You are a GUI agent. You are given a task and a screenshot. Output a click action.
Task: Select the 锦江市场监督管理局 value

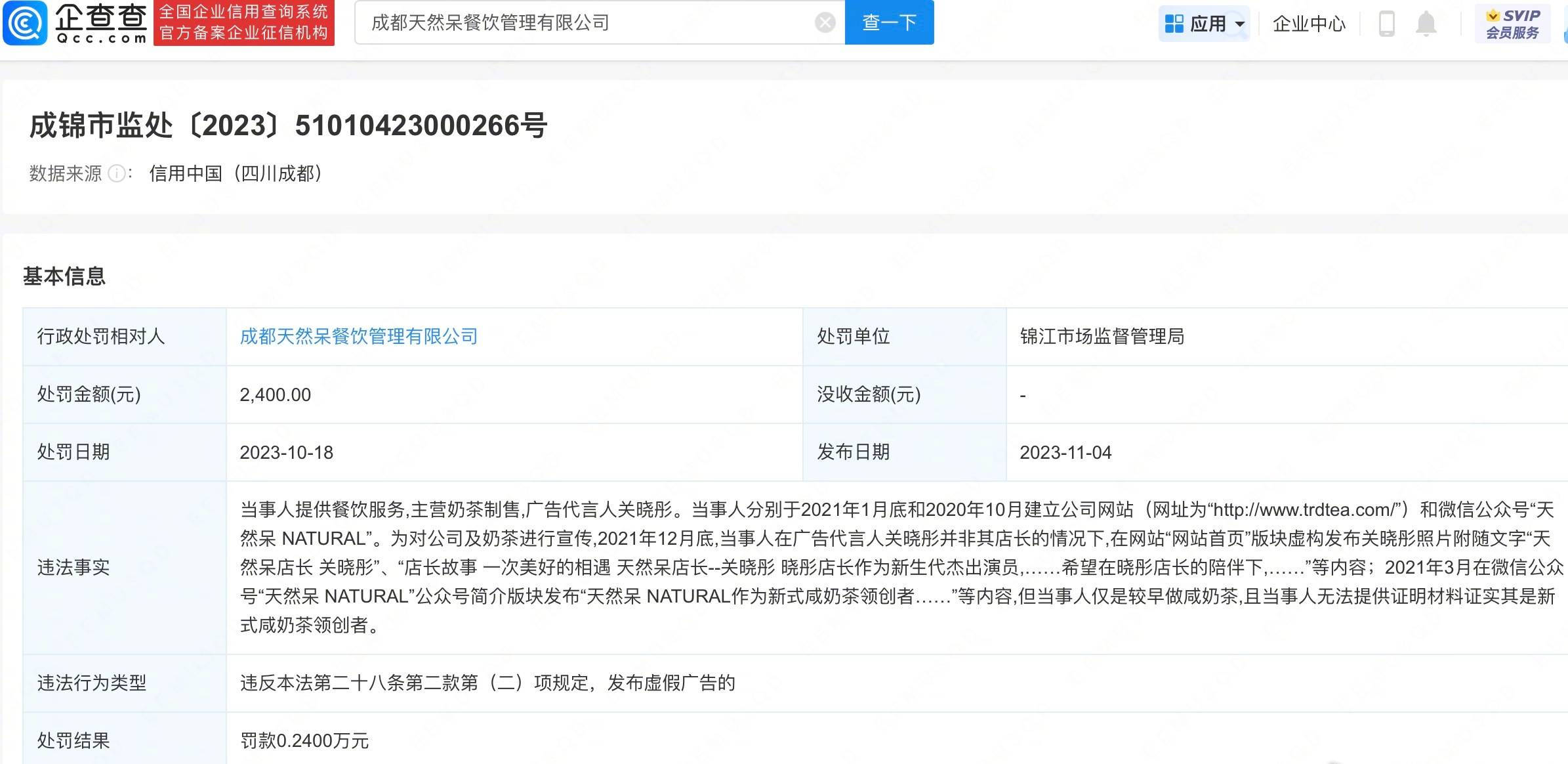tap(1102, 337)
